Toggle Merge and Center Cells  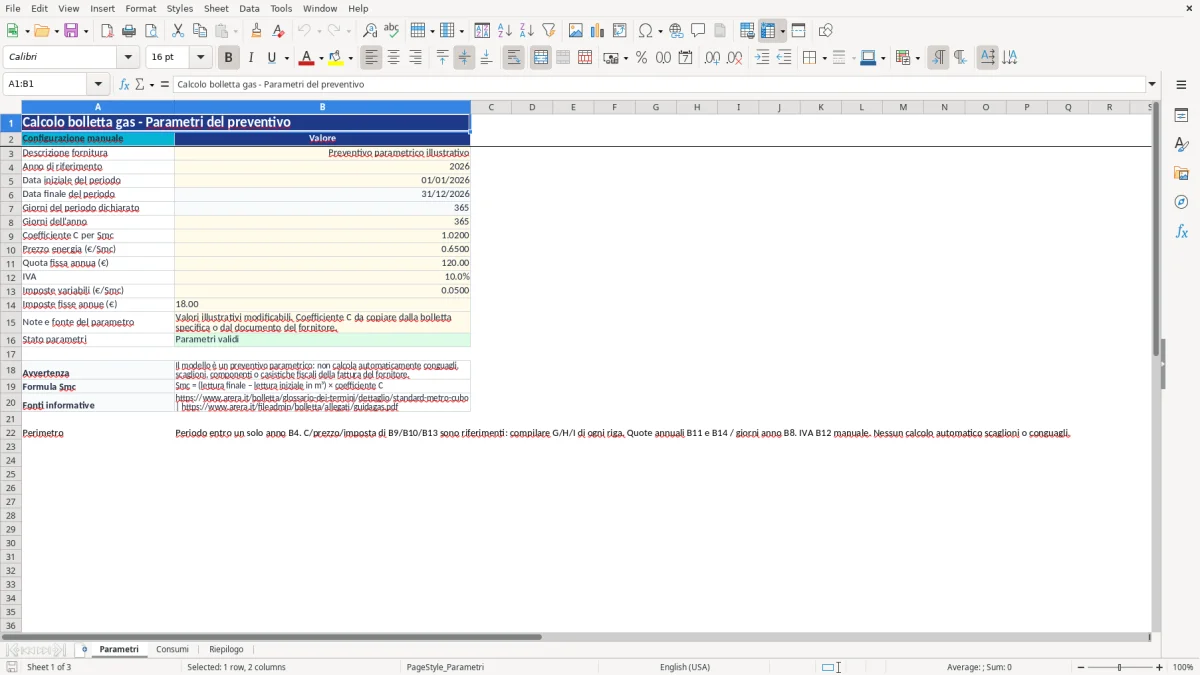(x=541, y=58)
